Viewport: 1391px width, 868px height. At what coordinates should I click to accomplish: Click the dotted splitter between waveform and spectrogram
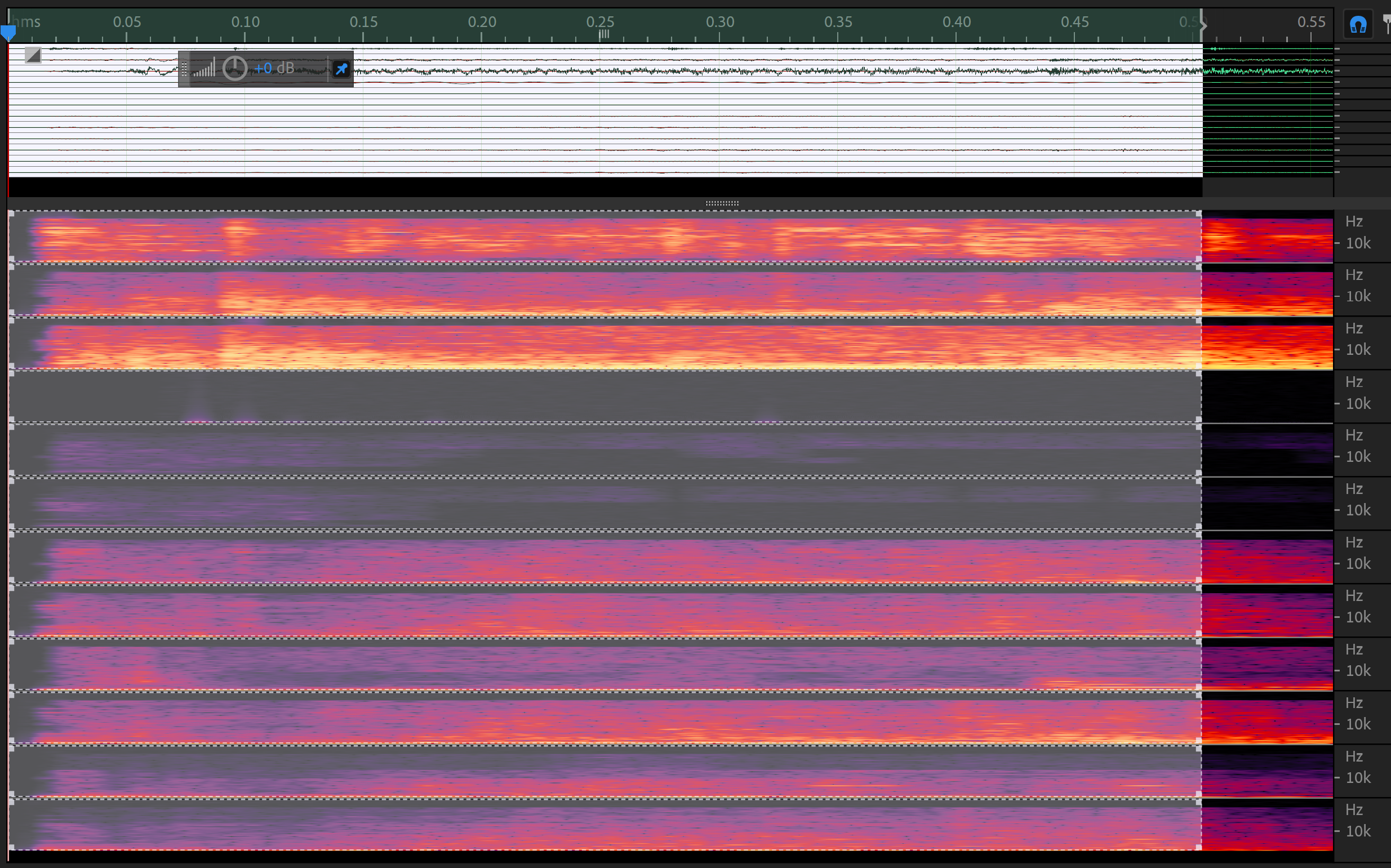tap(722, 203)
